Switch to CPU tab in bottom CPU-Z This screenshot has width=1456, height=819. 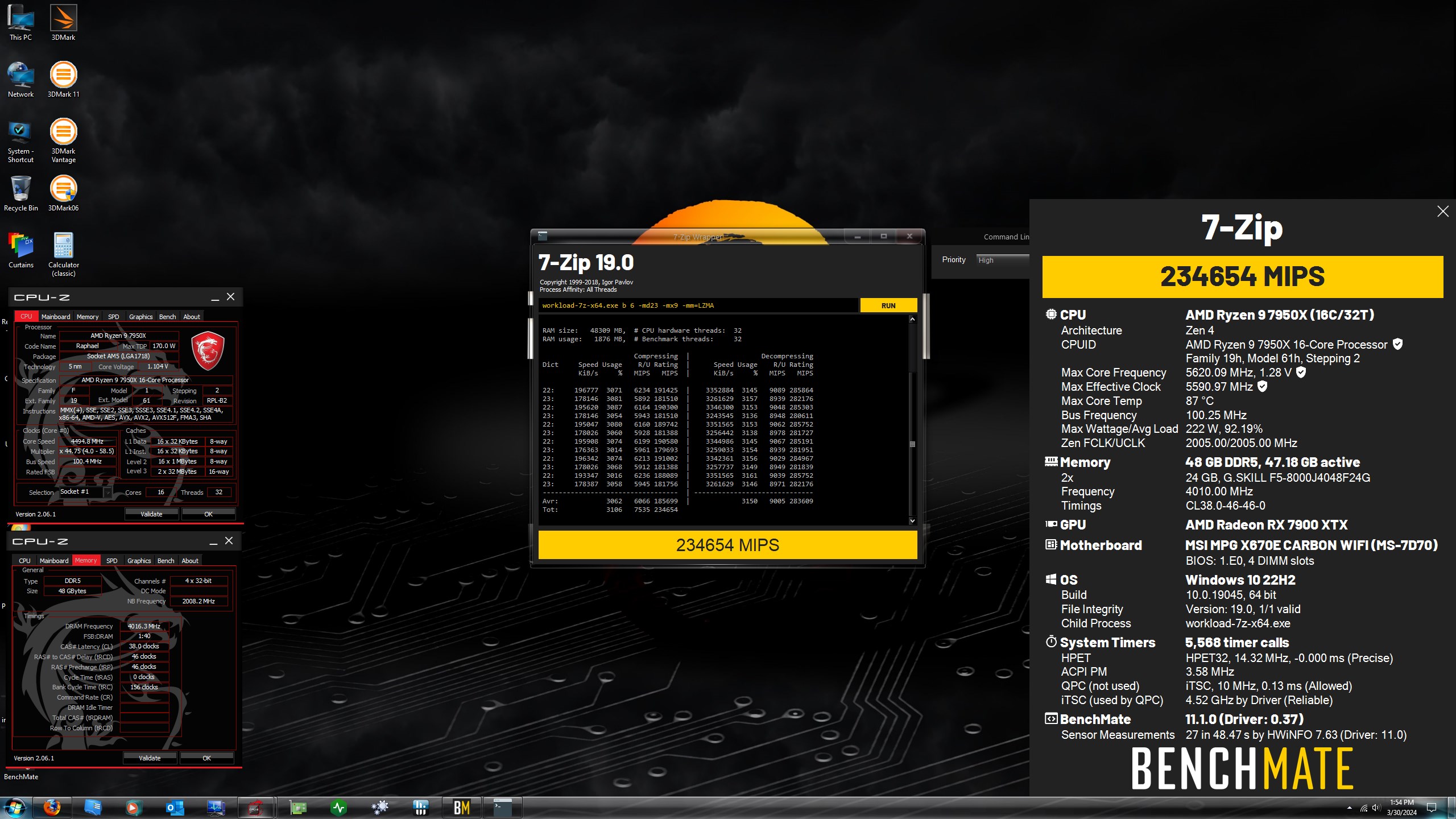point(24,561)
